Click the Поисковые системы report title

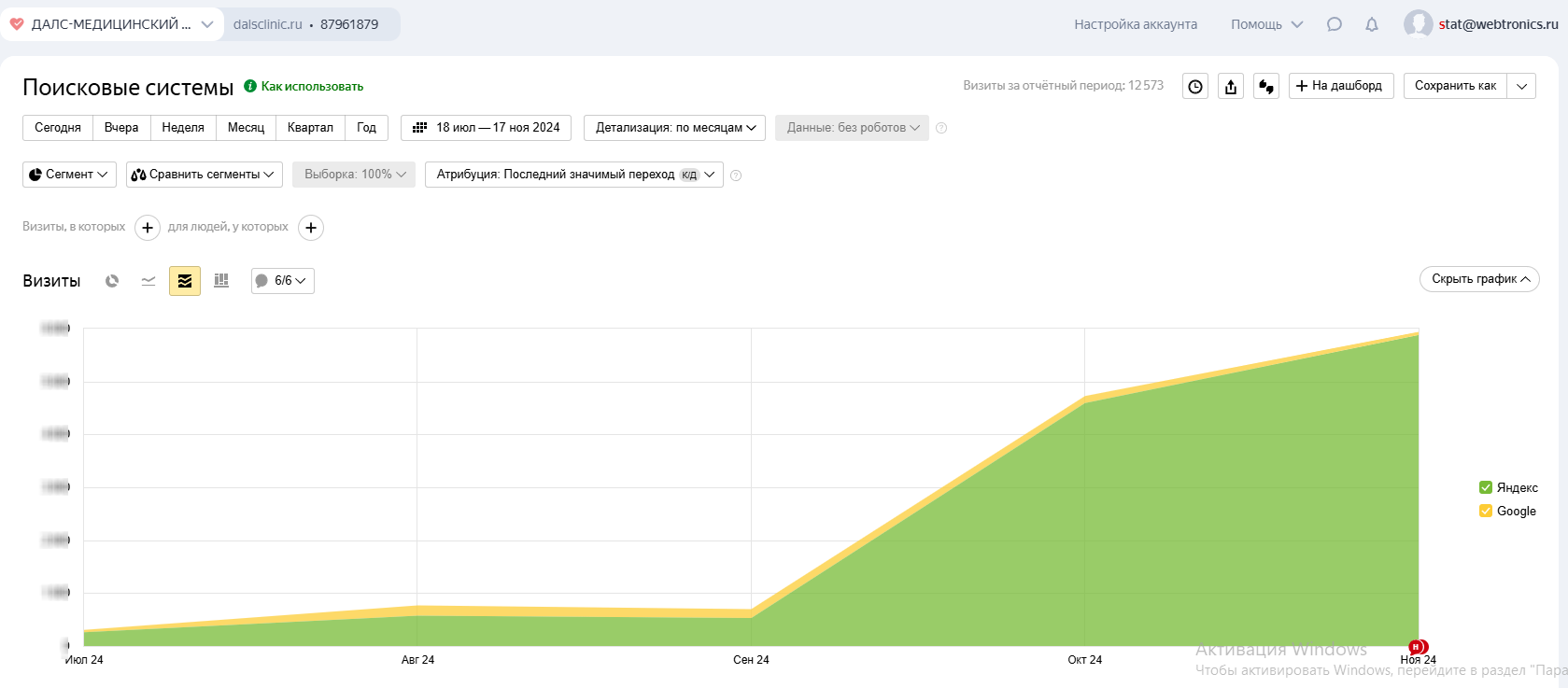click(x=128, y=88)
